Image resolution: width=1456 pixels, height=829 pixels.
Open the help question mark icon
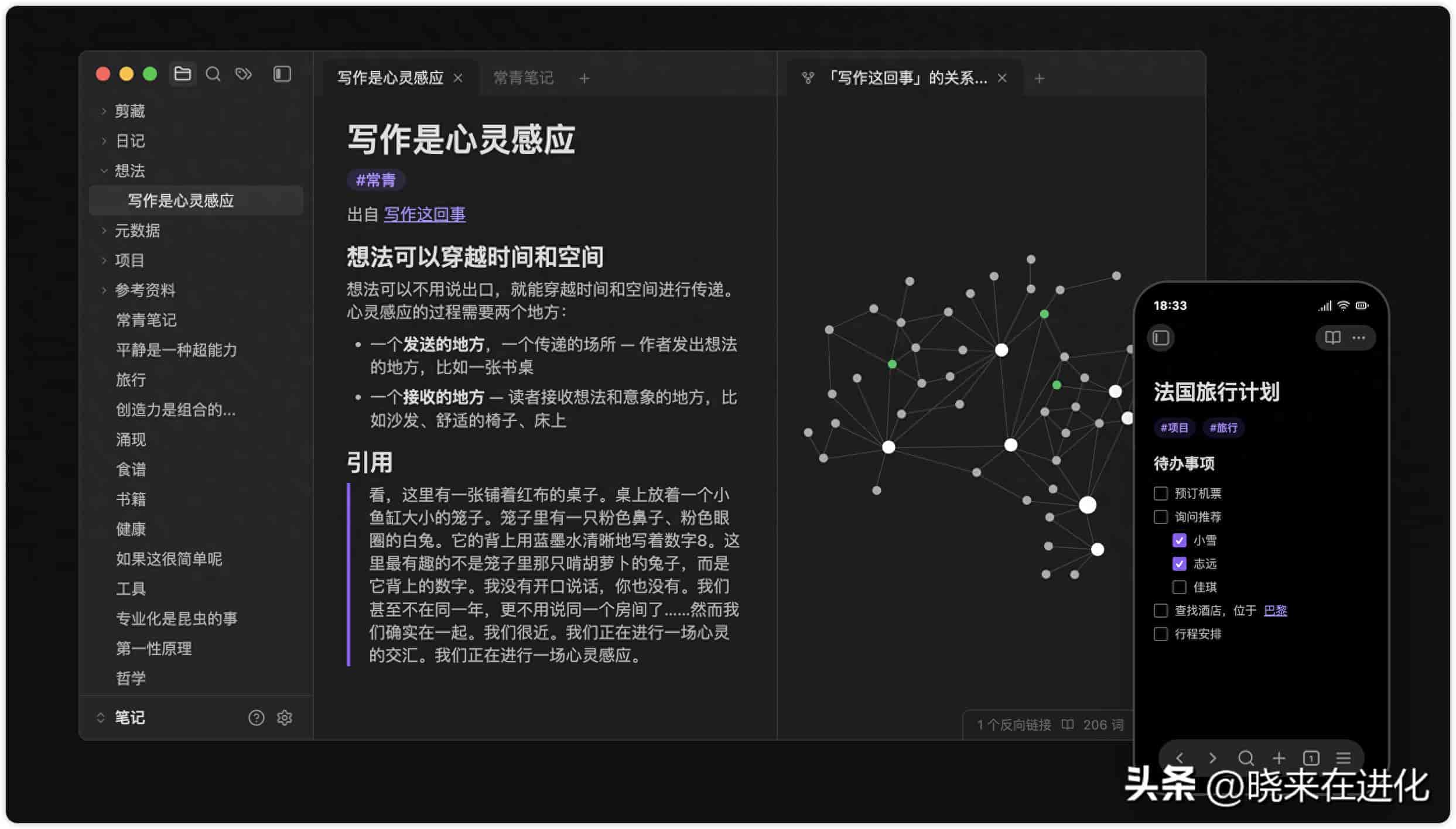[256, 718]
